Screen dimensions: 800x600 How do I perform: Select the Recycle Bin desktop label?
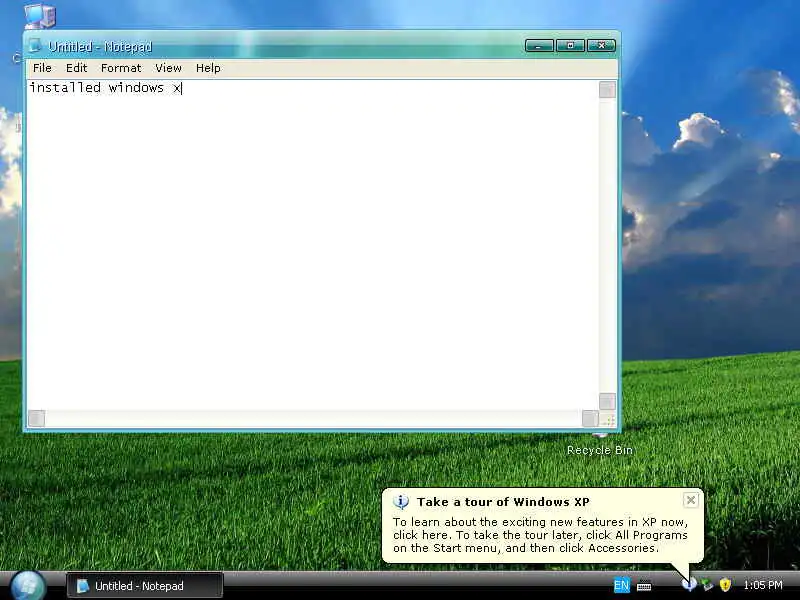pyautogui.click(x=599, y=450)
